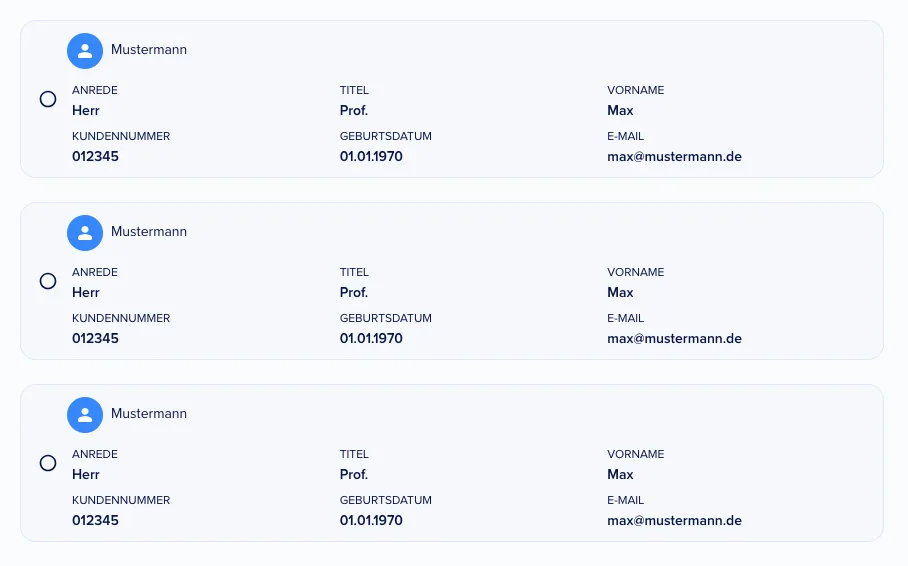Viewport: 908px width, 566px height.
Task: Click the email max@mustermann.de in the first card
Action: (x=674, y=156)
